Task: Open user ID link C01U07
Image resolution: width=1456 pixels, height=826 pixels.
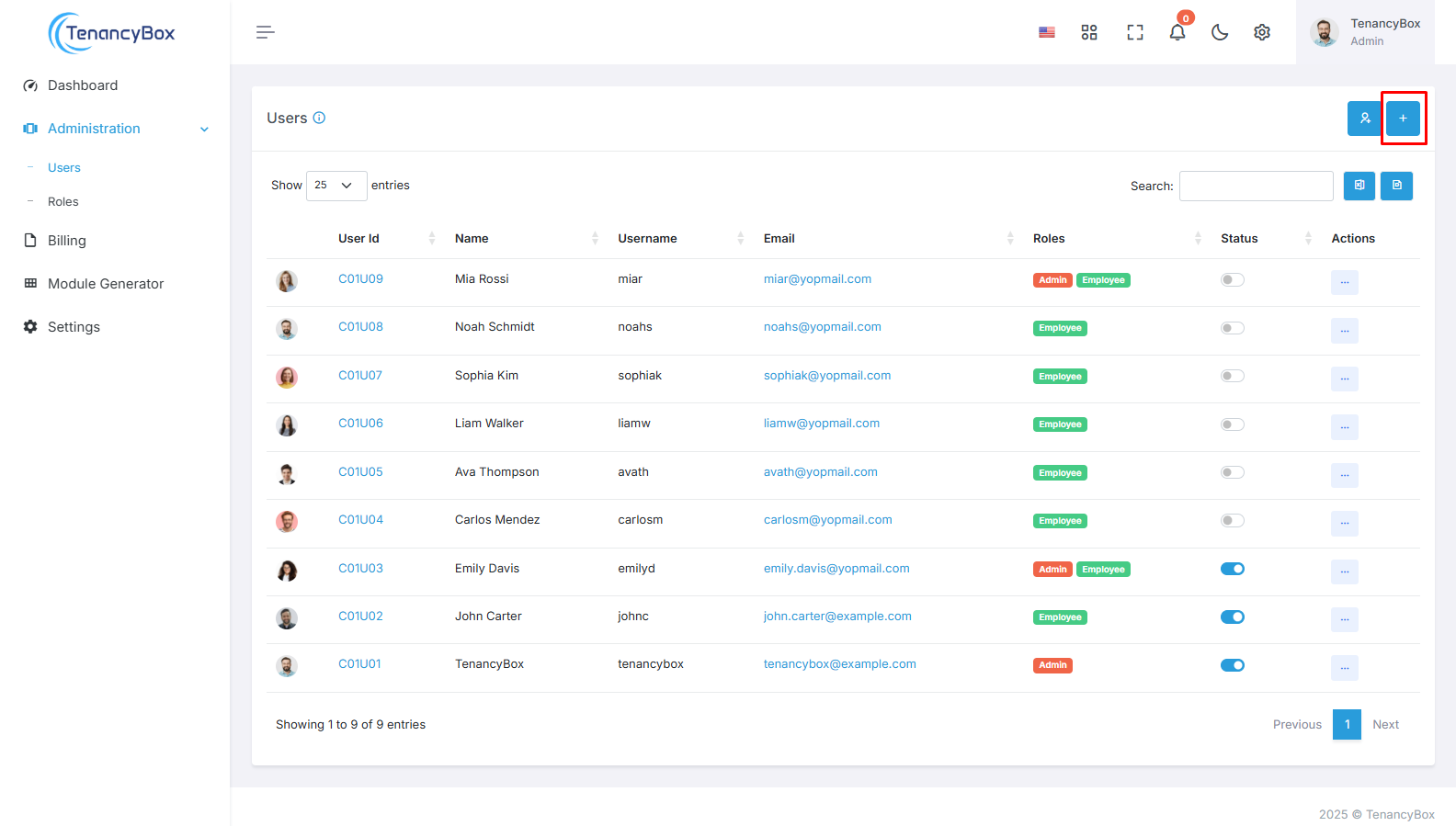Action: (x=360, y=376)
